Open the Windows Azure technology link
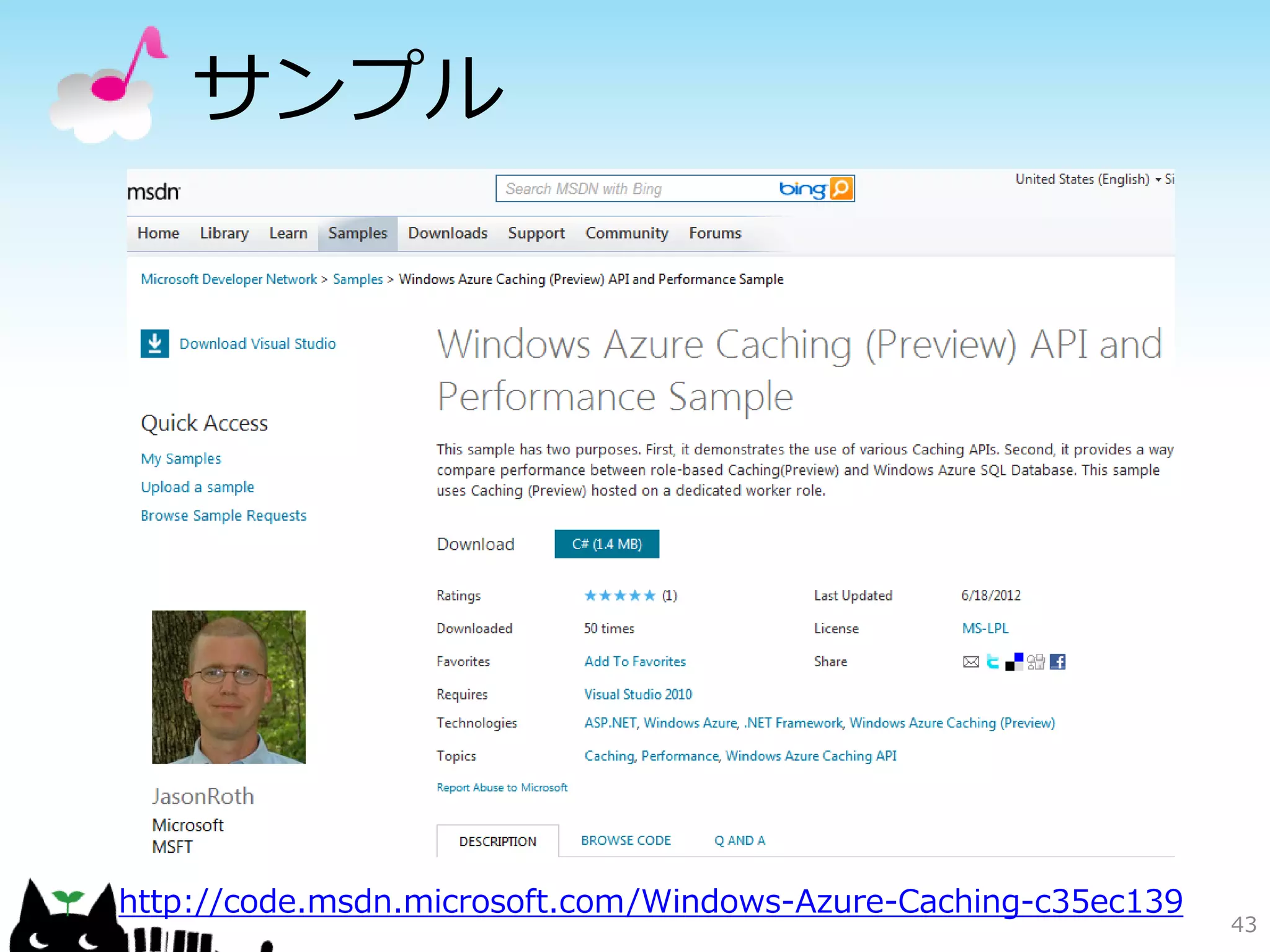 [691, 723]
